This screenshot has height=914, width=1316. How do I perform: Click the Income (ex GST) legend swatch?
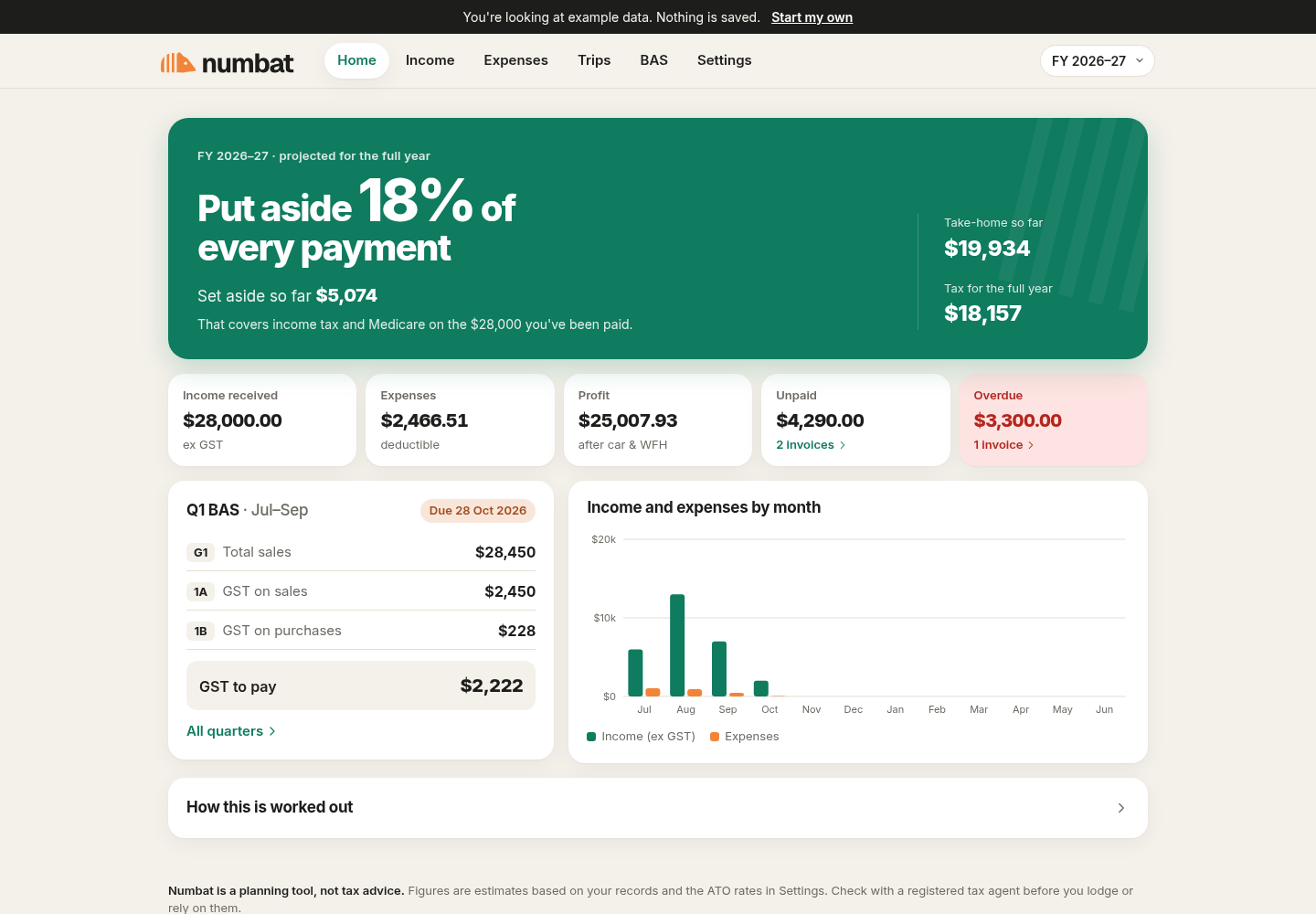(591, 737)
